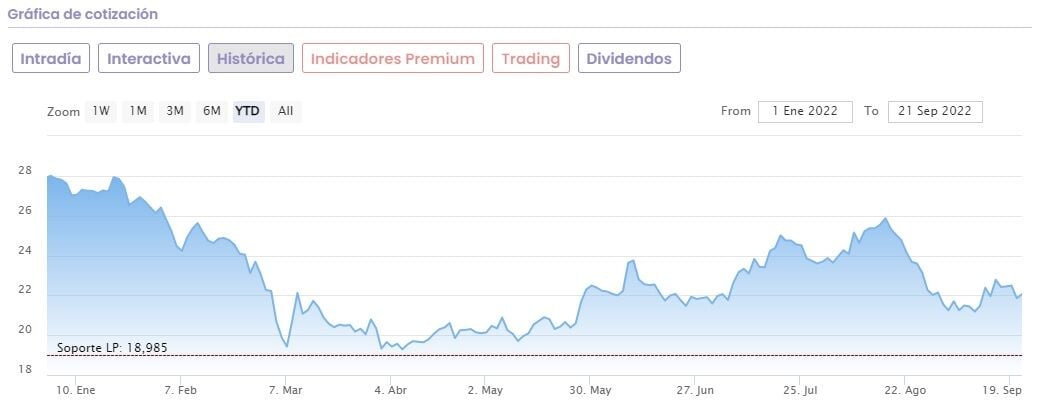The image size is (1039, 409).
Task: Zoom chart to 6M
Action: pyautogui.click(x=212, y=111)
